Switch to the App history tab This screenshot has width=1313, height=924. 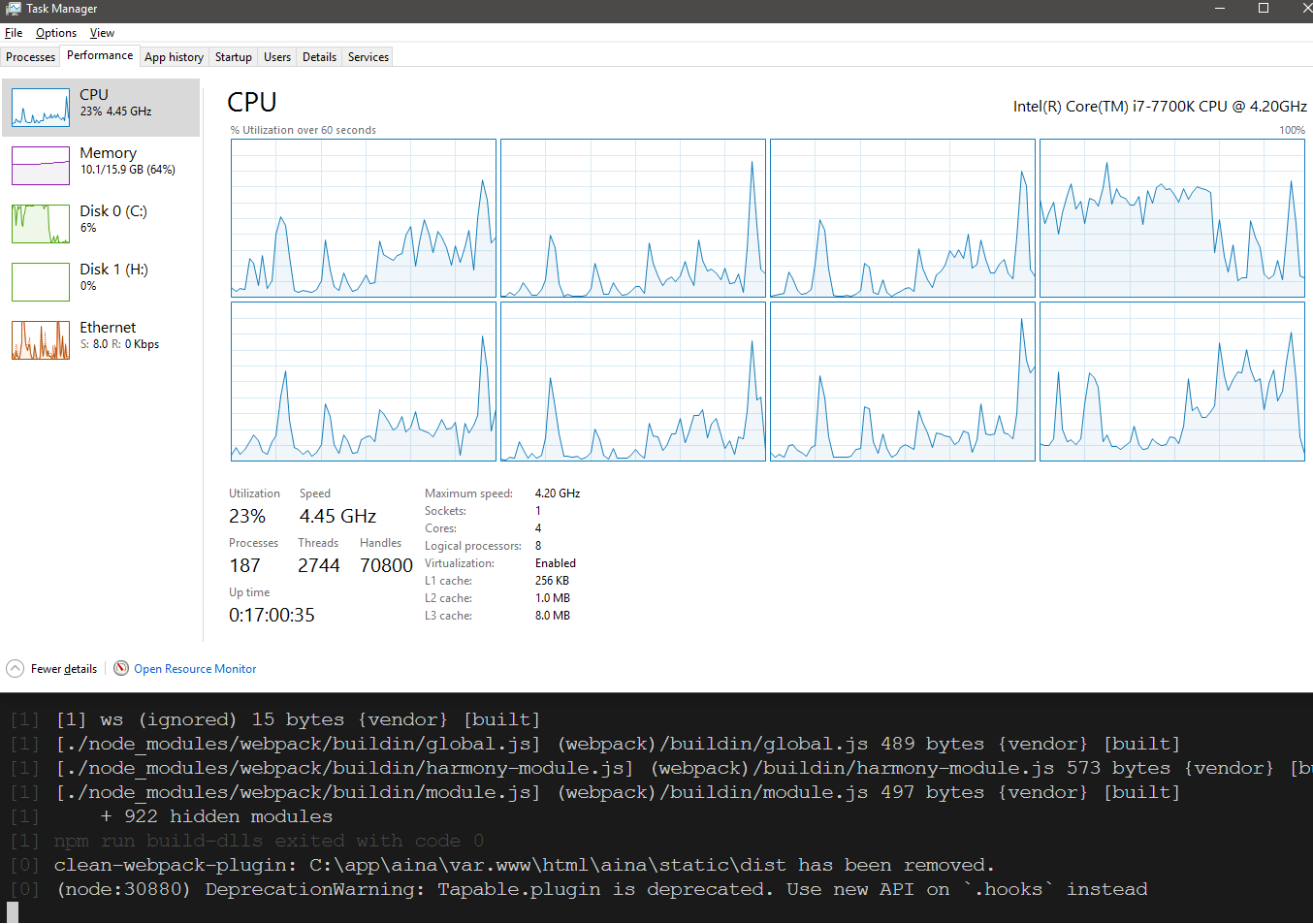(174, 57)
